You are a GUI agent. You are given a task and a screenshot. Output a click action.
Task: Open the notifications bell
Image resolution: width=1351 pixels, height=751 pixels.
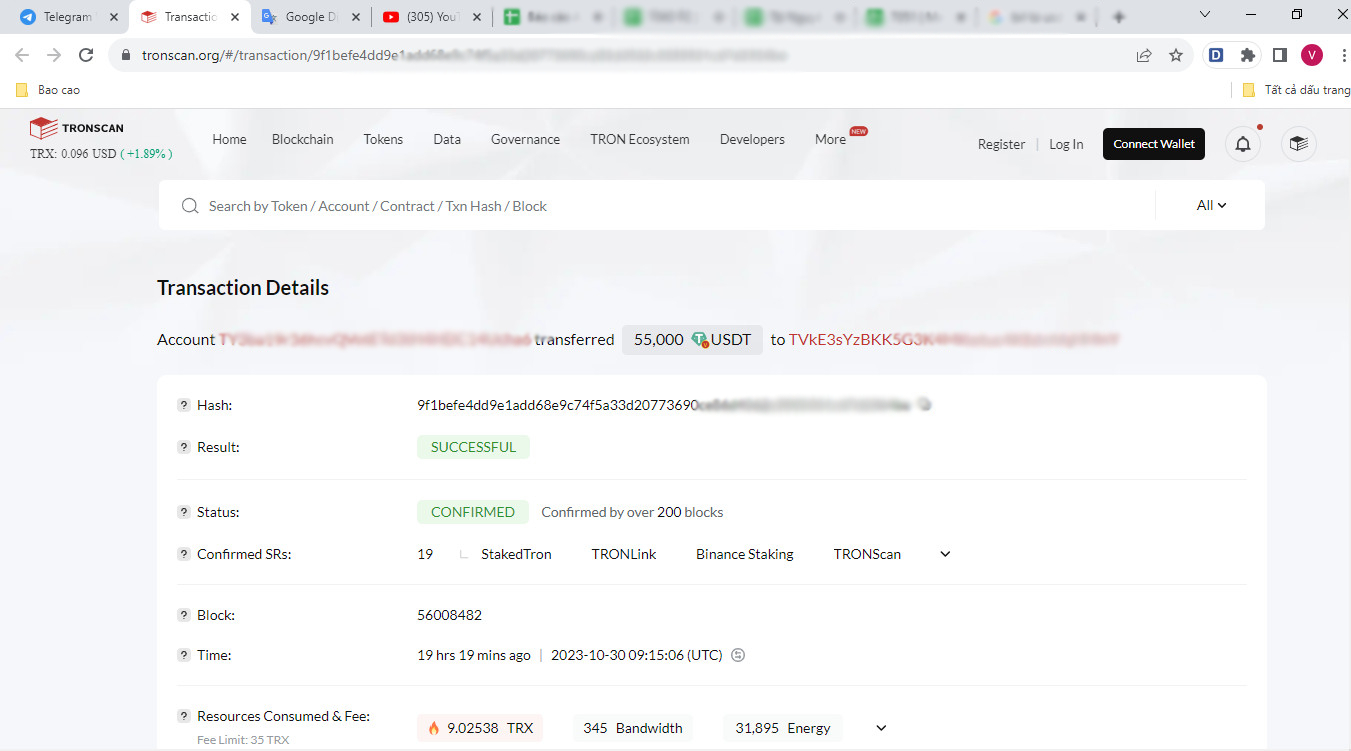pos(1243,144)
